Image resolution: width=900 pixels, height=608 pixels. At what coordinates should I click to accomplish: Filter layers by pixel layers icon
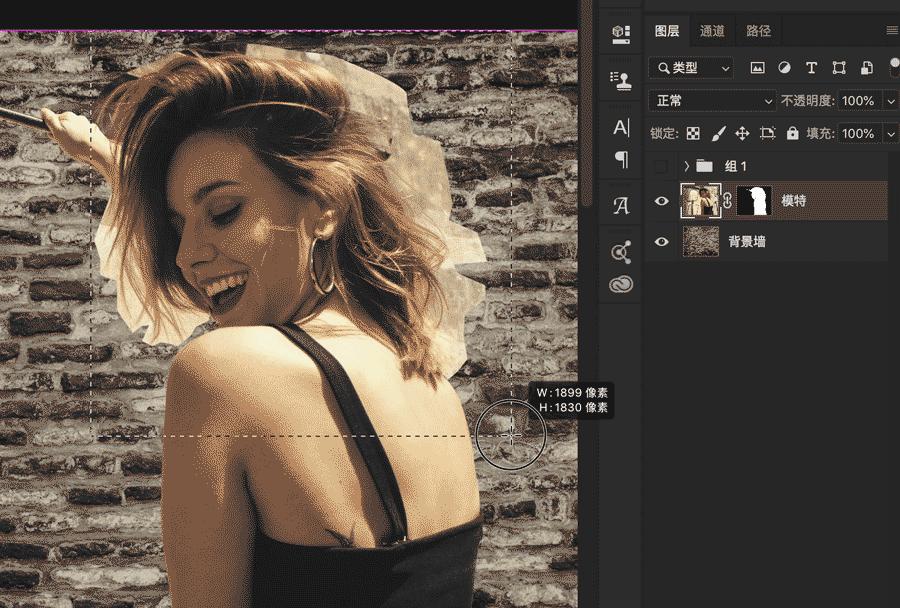[758, 68]
